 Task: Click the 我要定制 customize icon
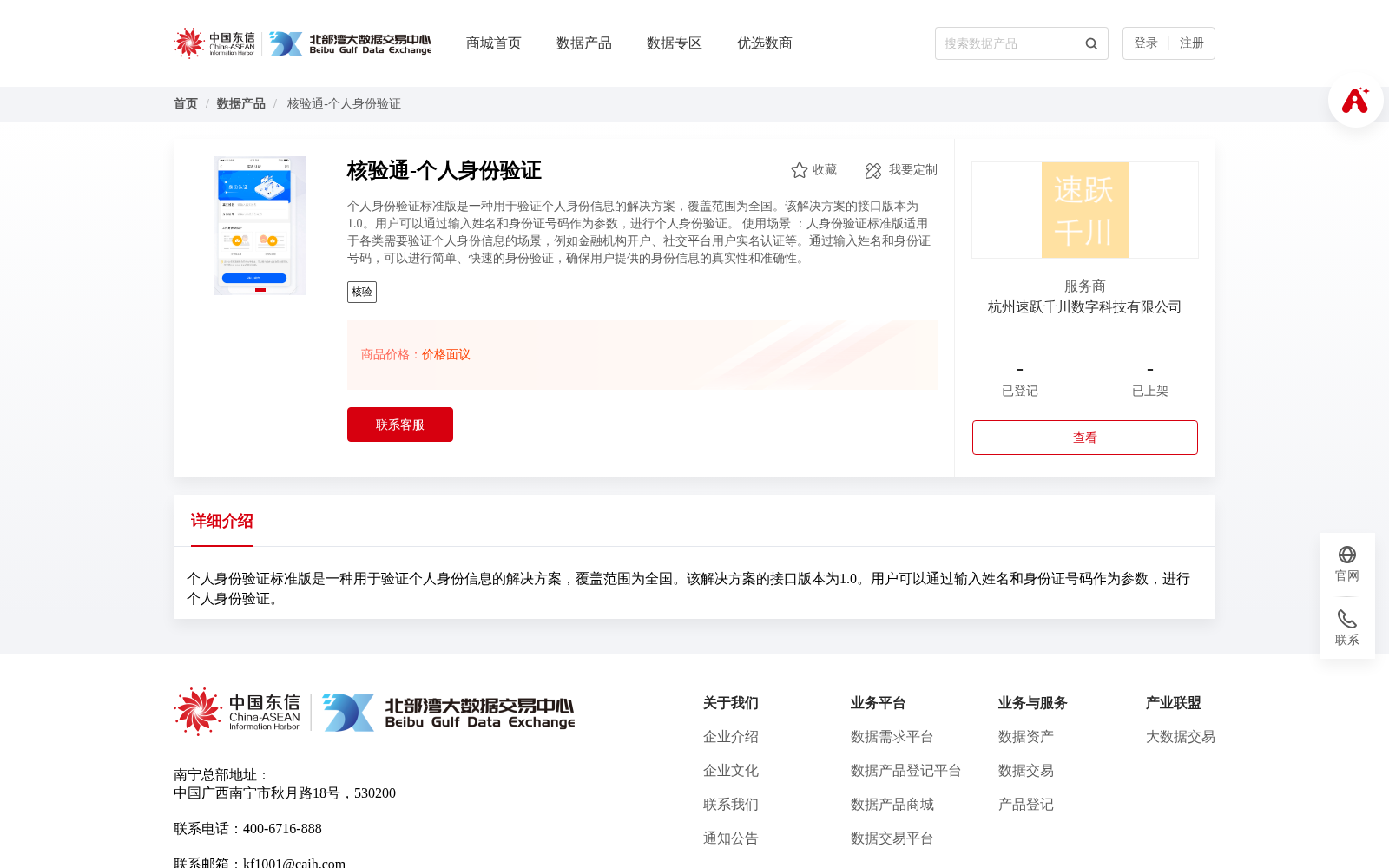click(873, 170)
